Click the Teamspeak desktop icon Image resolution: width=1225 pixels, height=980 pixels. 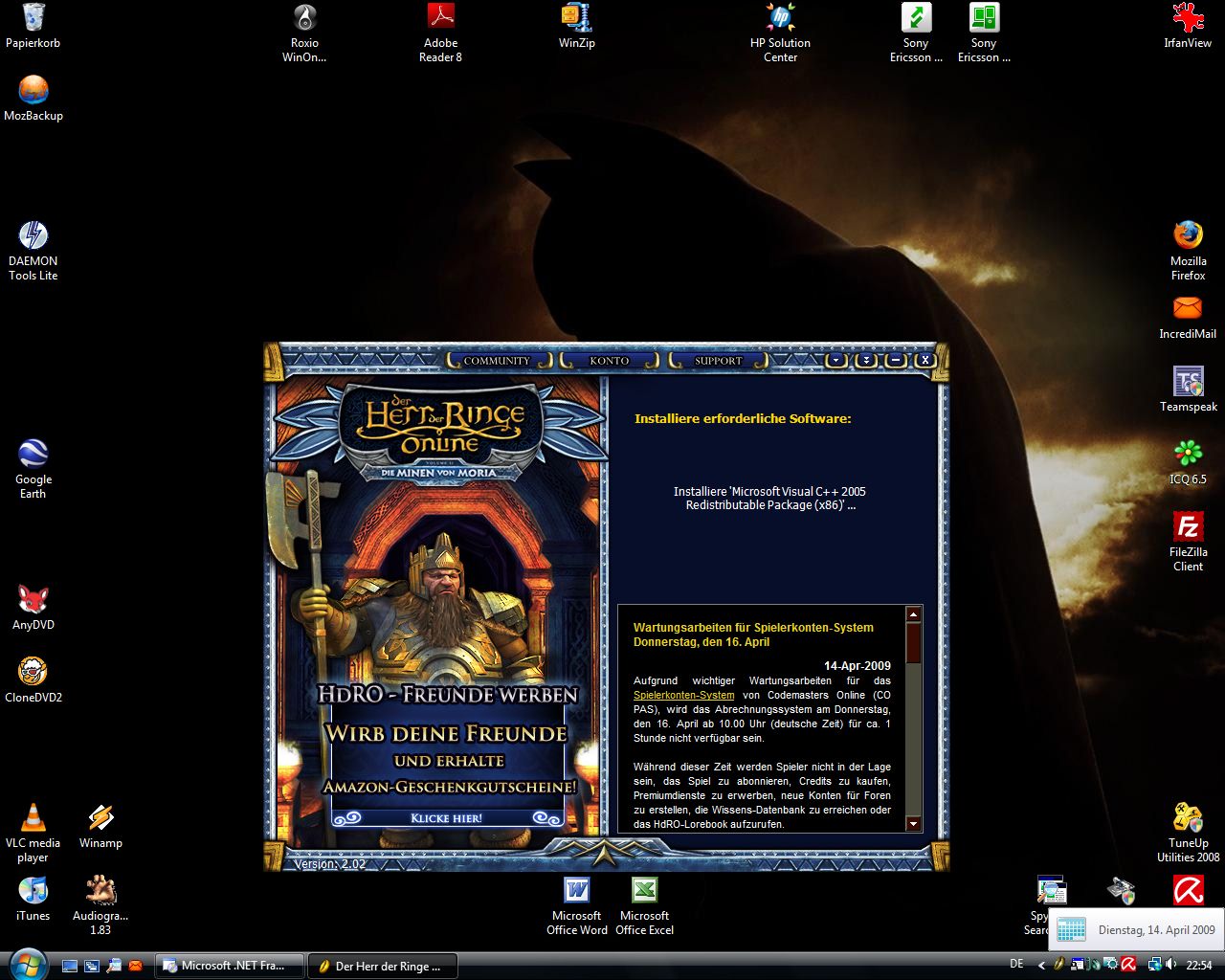point(1188,381)
